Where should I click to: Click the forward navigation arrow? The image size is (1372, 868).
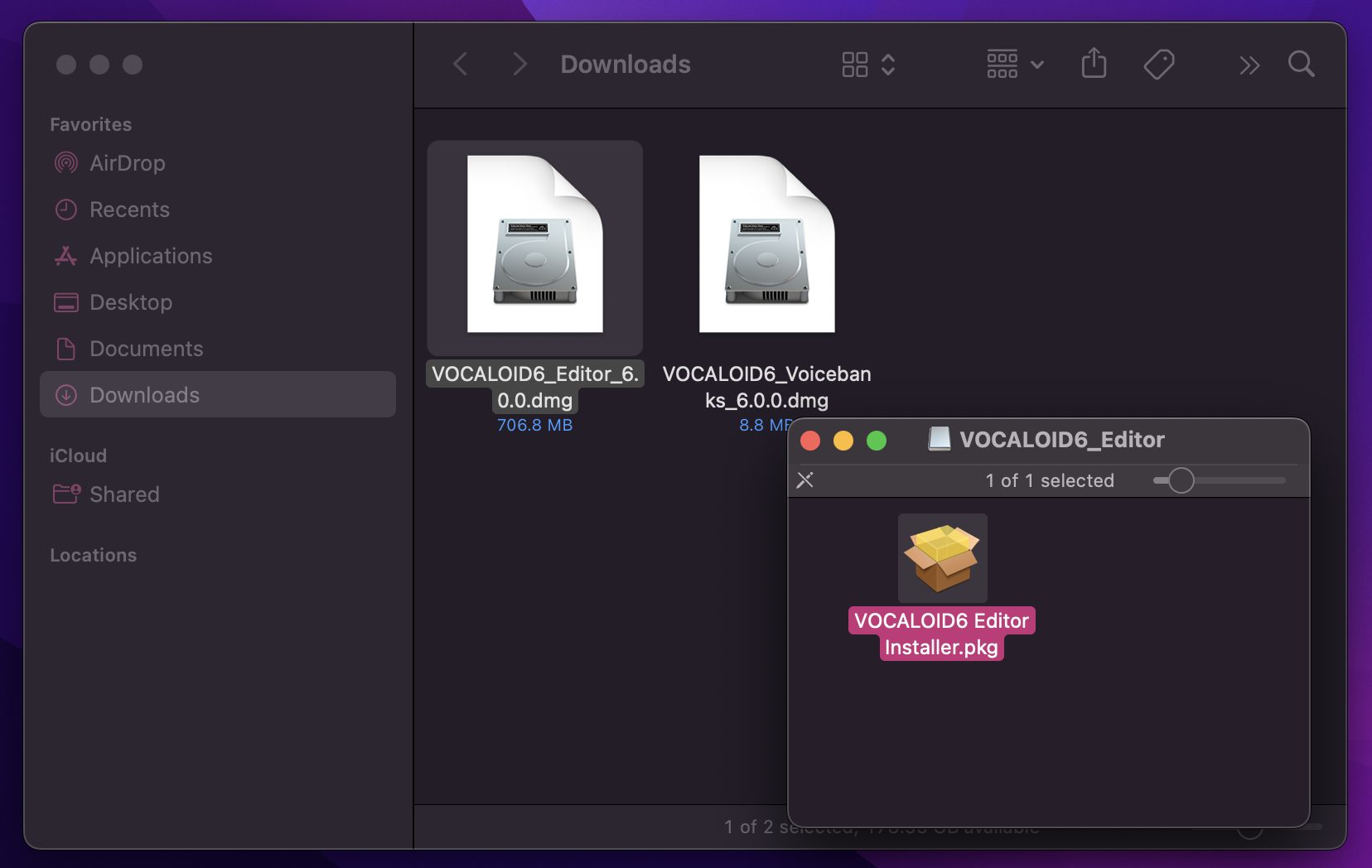tap(519, 64)
